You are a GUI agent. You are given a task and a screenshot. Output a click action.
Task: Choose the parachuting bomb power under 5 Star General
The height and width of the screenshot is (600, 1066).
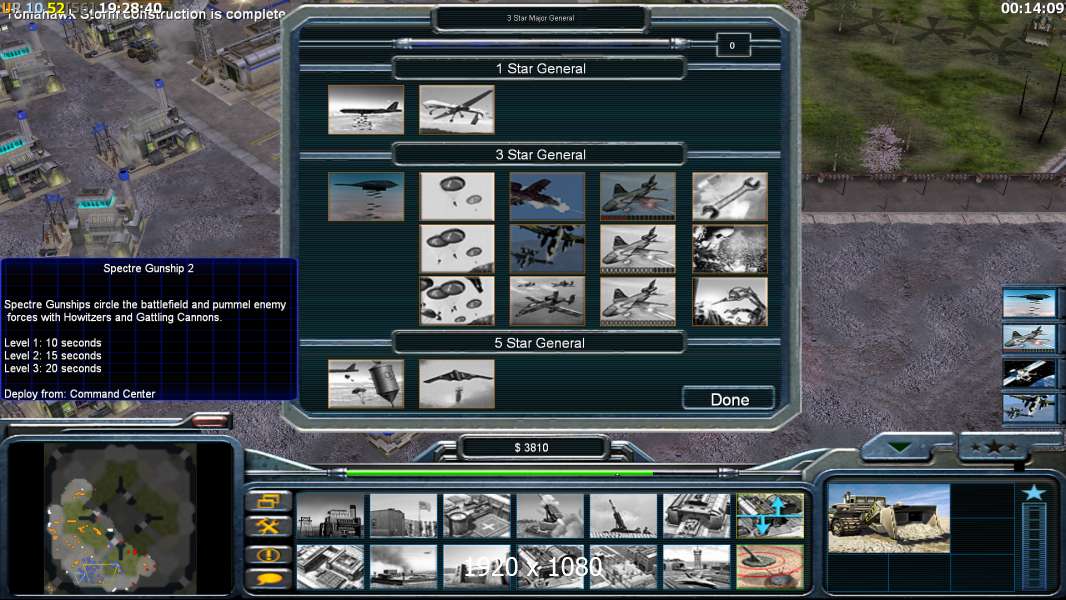[366, 384]
